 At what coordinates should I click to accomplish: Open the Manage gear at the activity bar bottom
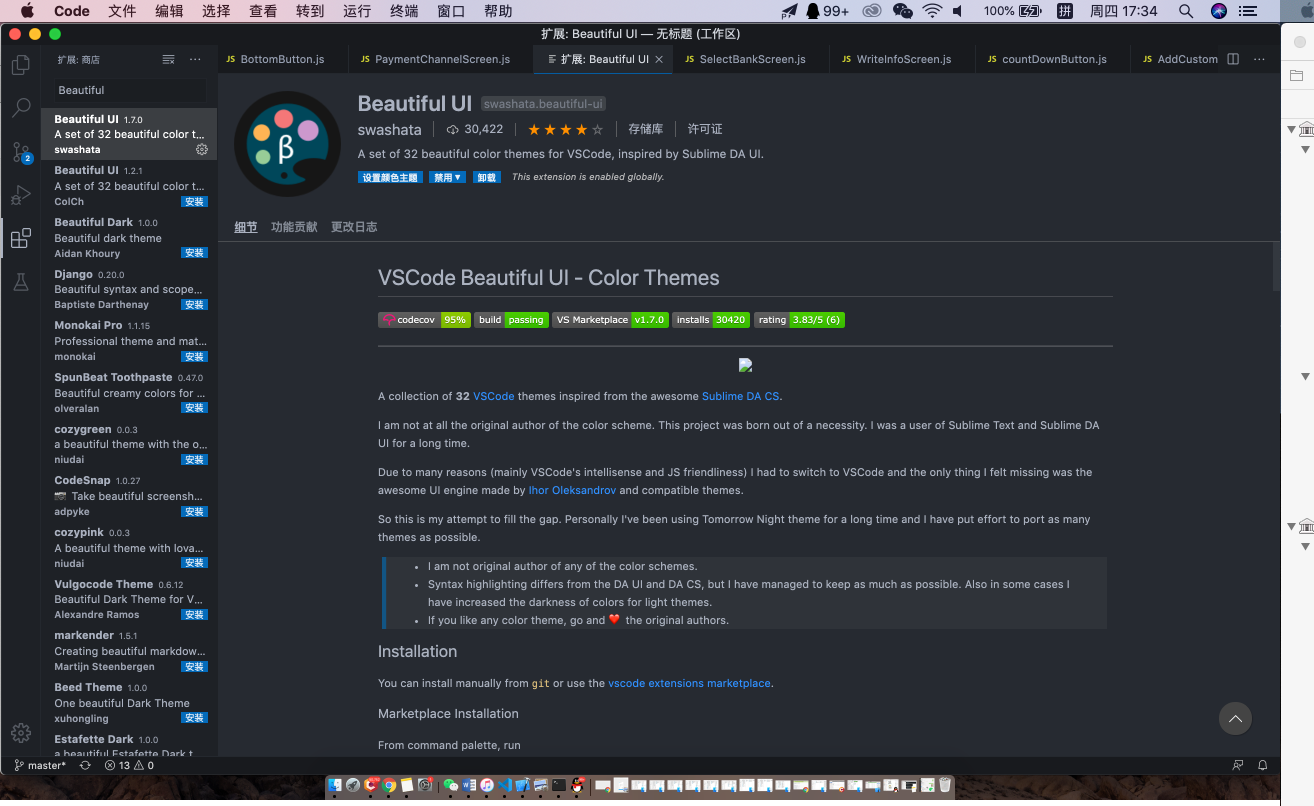click(20, 733)
